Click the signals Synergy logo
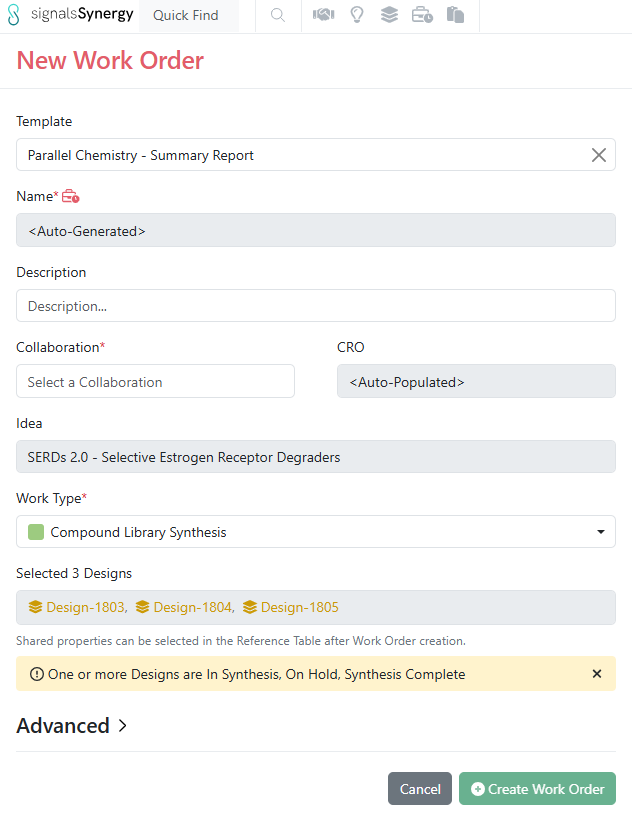This screenshot has height=817, width=632. pyautogui.click(x=70, y=15)
